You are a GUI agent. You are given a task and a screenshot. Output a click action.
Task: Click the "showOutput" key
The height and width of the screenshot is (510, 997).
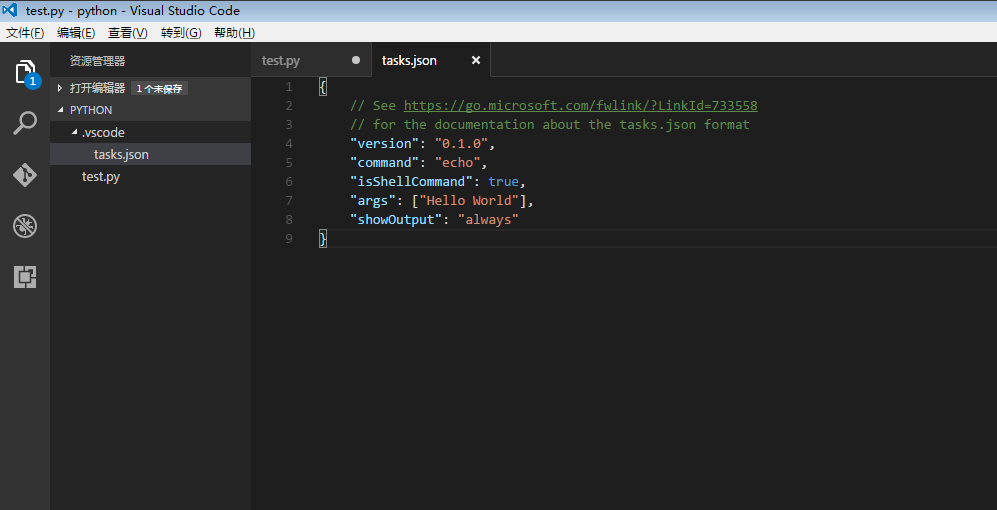396,220
